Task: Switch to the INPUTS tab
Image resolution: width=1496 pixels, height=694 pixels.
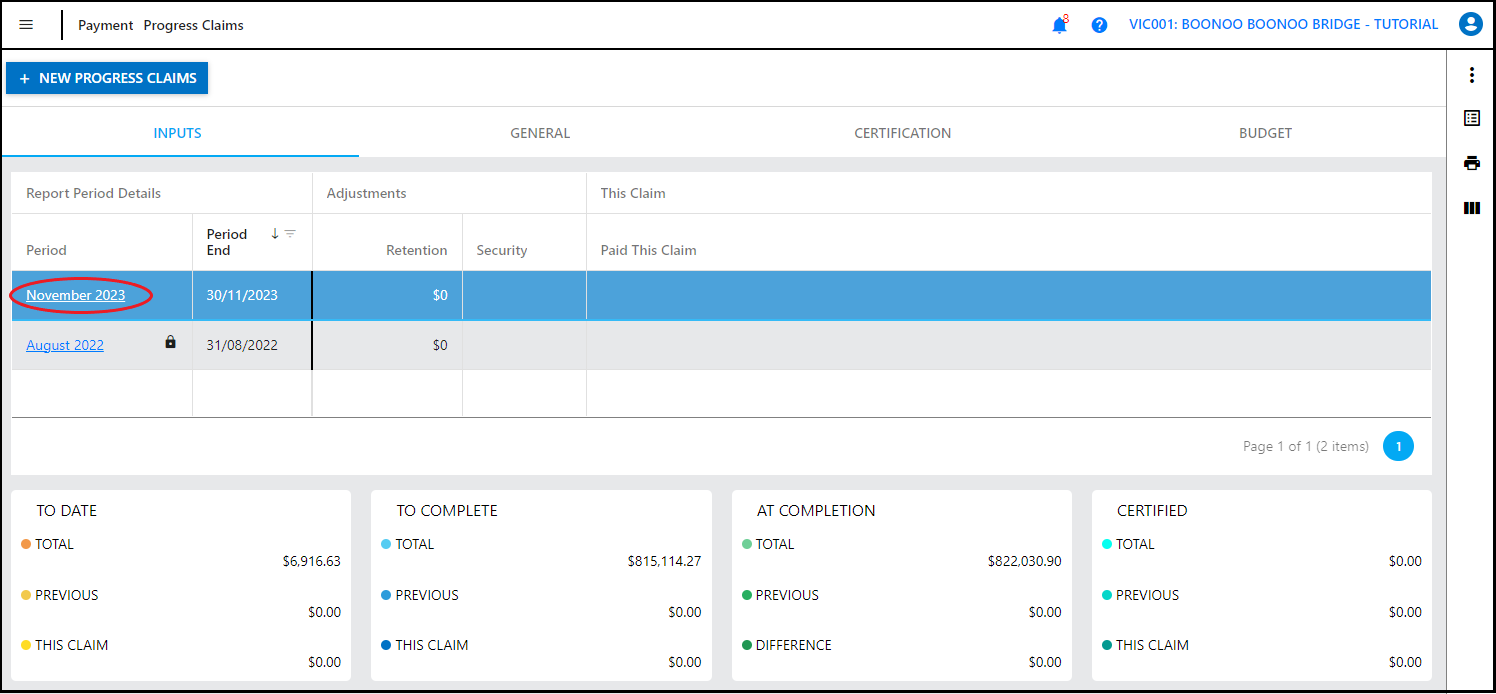Action: (x=178, y=133)
